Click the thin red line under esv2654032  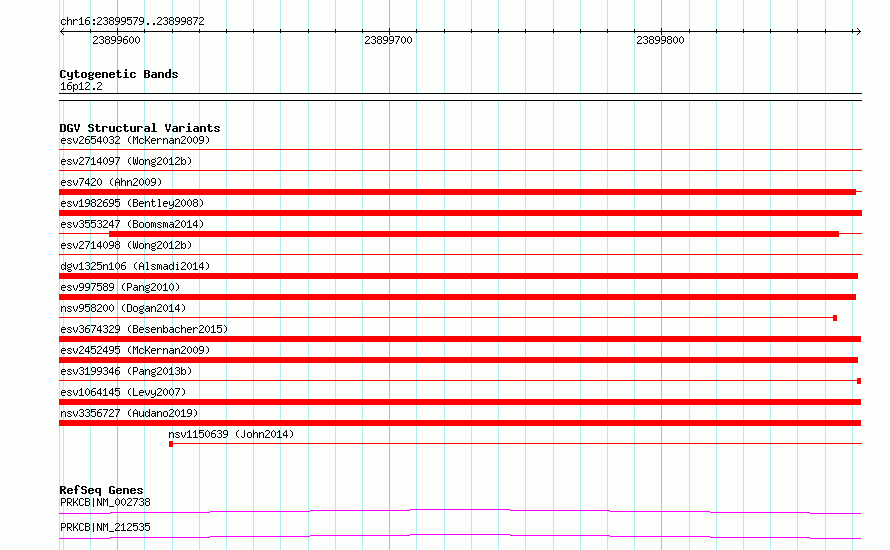tap(460, 150)
